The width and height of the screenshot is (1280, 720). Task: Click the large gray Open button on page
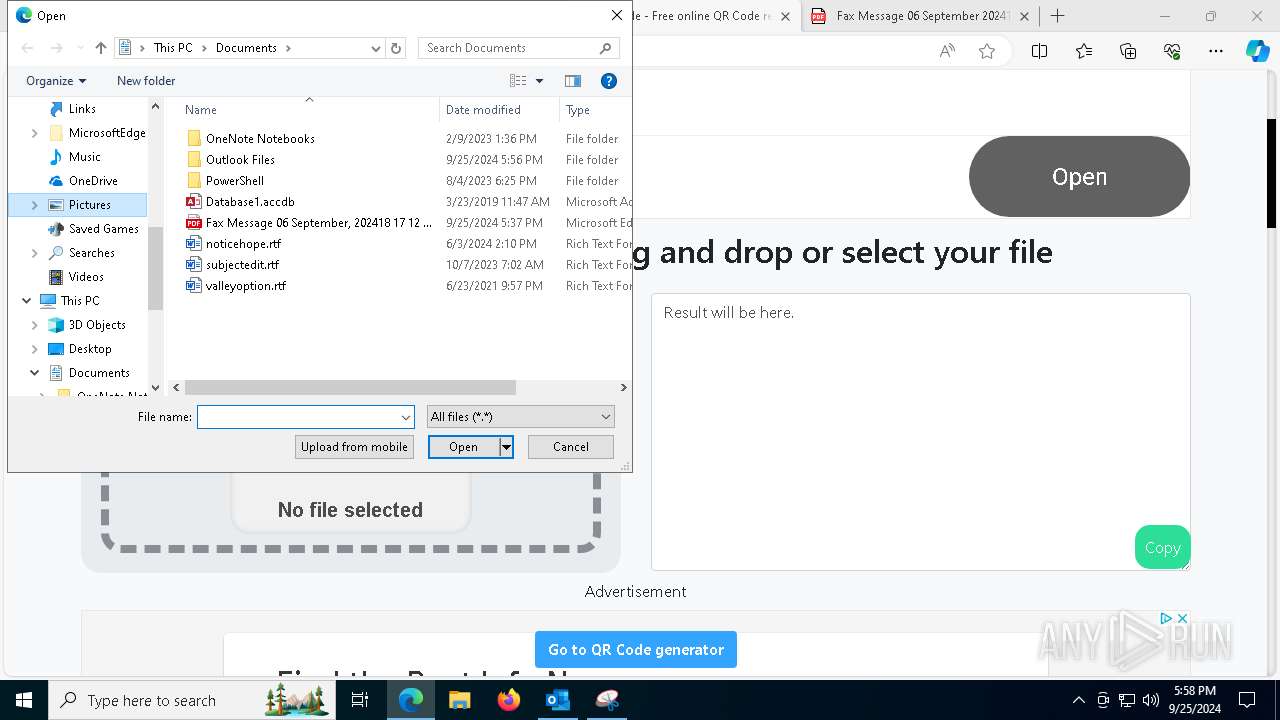coord(1079,176)
